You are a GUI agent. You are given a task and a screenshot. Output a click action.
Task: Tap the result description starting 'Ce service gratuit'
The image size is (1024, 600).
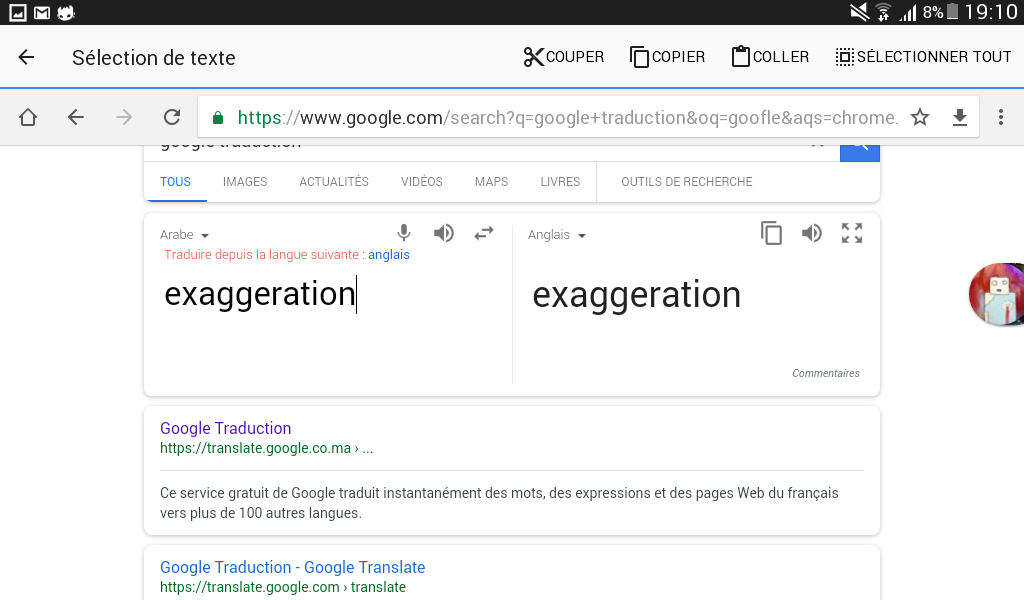[499, 503]
